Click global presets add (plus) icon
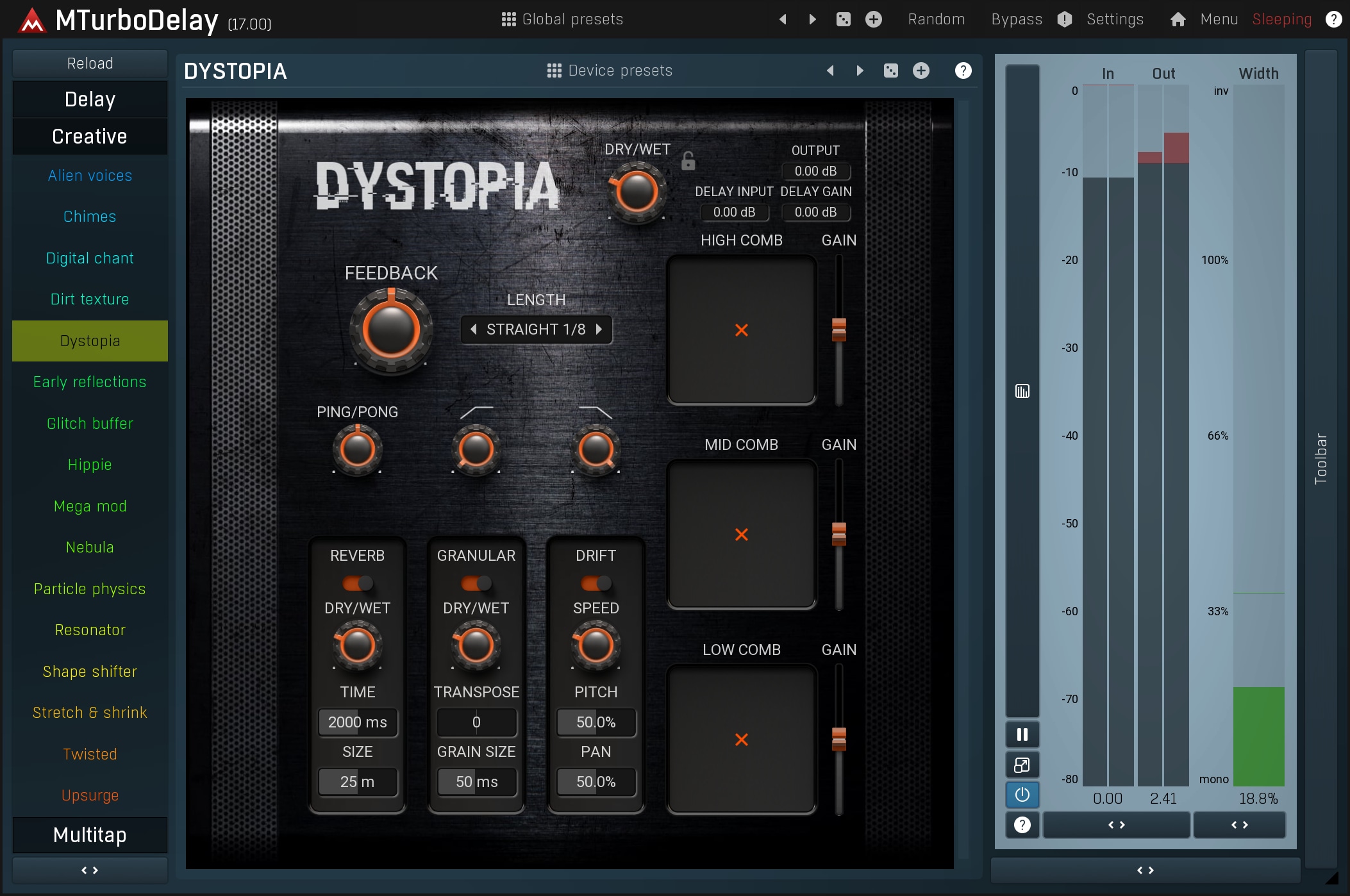The image size is (1350, 896). (874, 19)
